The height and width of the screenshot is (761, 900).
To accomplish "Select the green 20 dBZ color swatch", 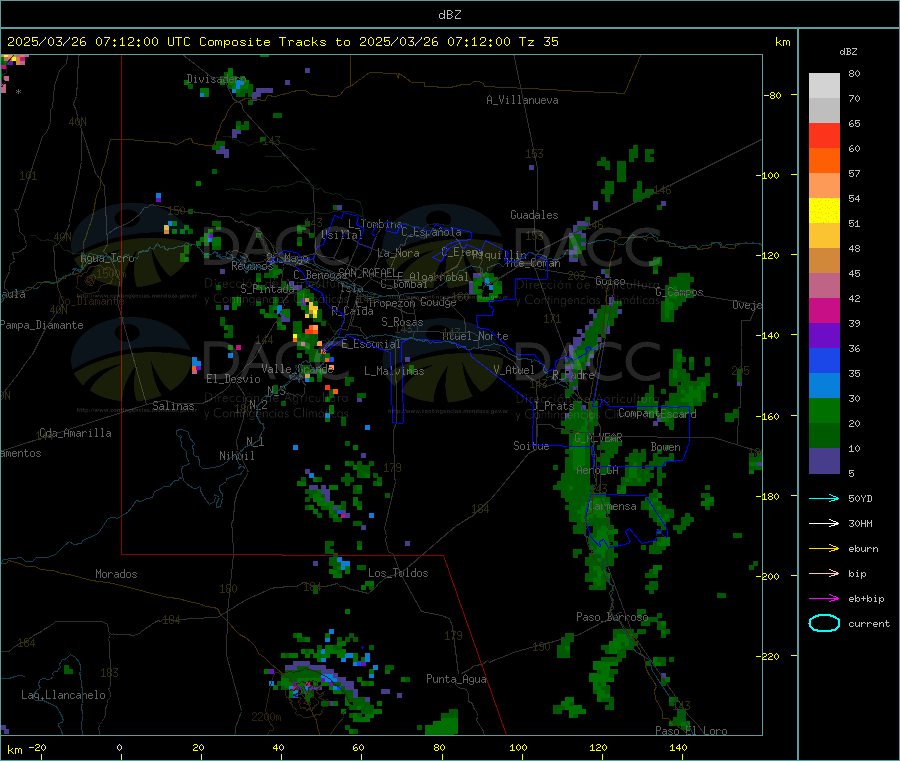I will click(824, 410).
